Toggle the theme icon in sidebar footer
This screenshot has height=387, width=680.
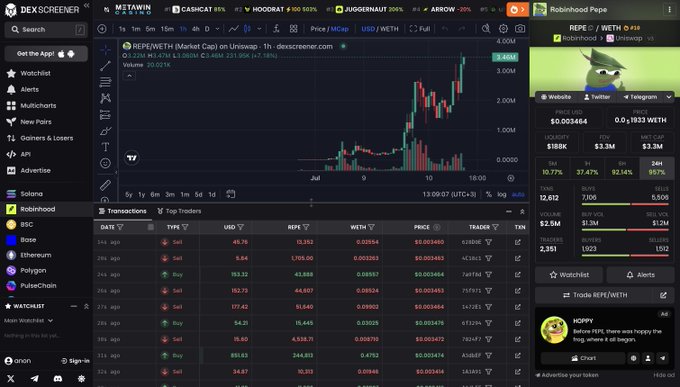pyautogui.click(x=81, y=379)
